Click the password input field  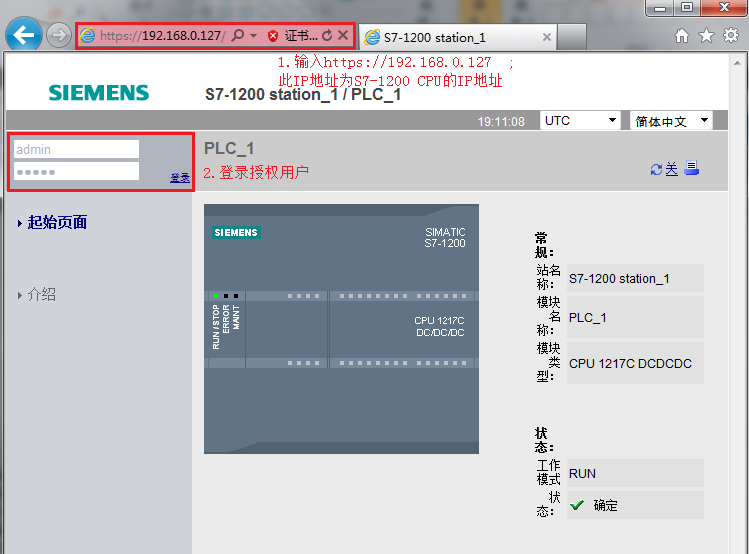(76, 171)
